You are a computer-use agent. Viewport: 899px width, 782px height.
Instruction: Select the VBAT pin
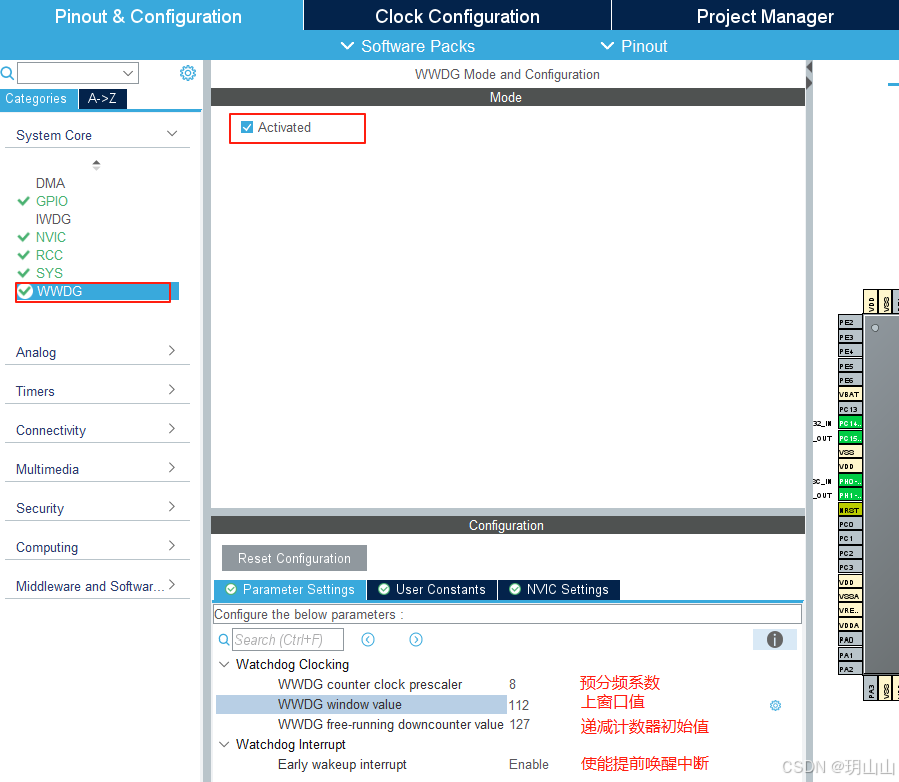850,394
